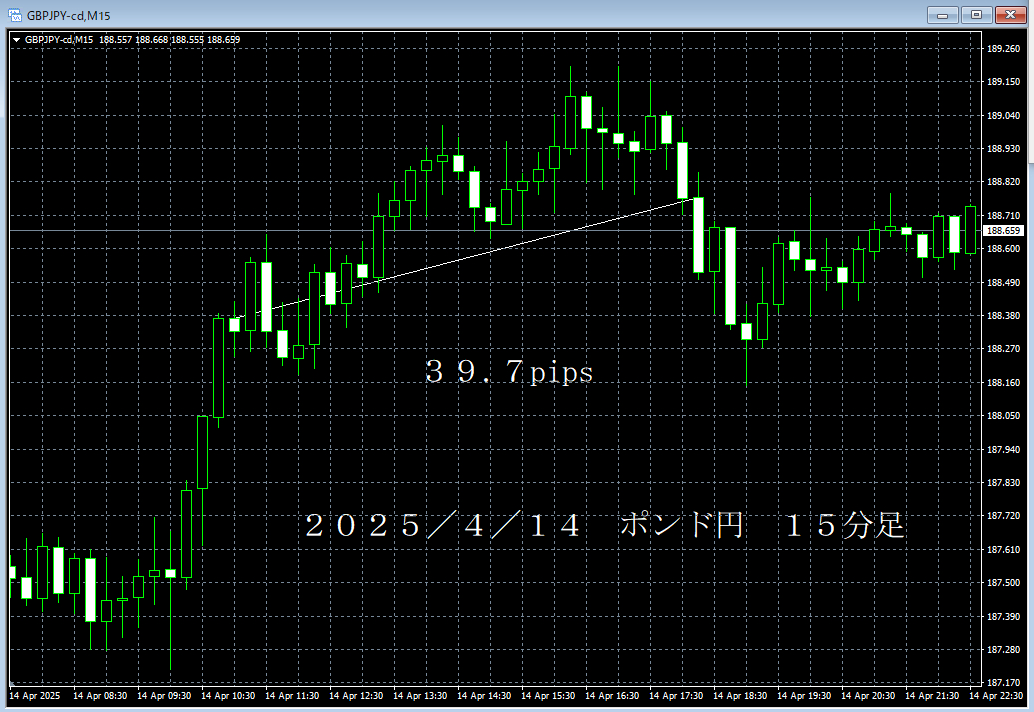Click the current price label 188.659

(1003, 231)
